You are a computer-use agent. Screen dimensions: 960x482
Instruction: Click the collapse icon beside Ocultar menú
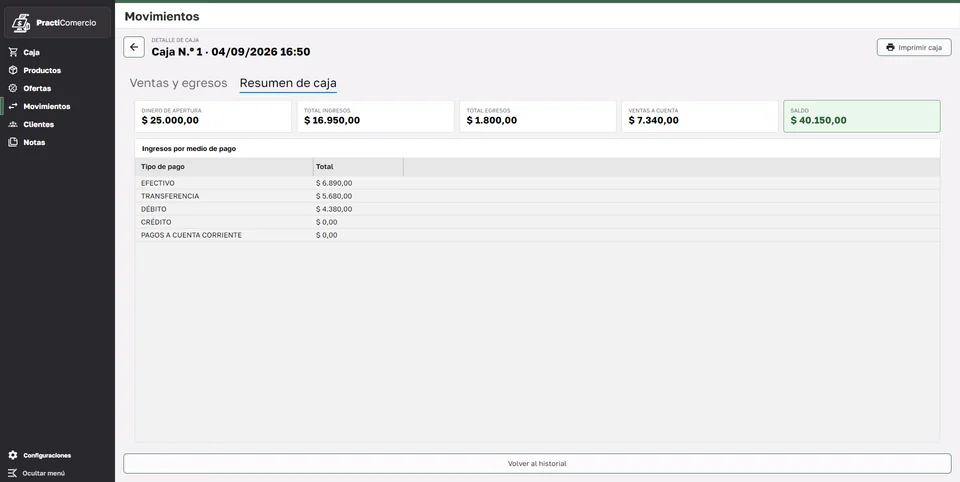tap(13, 473)
